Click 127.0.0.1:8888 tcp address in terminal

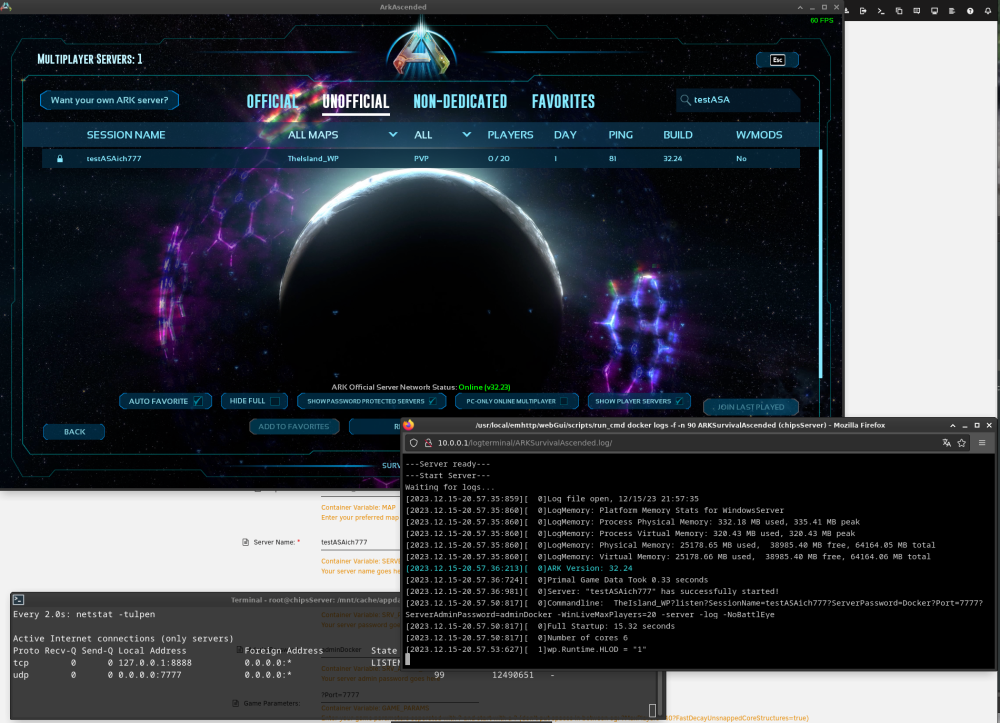click(155, 663)
